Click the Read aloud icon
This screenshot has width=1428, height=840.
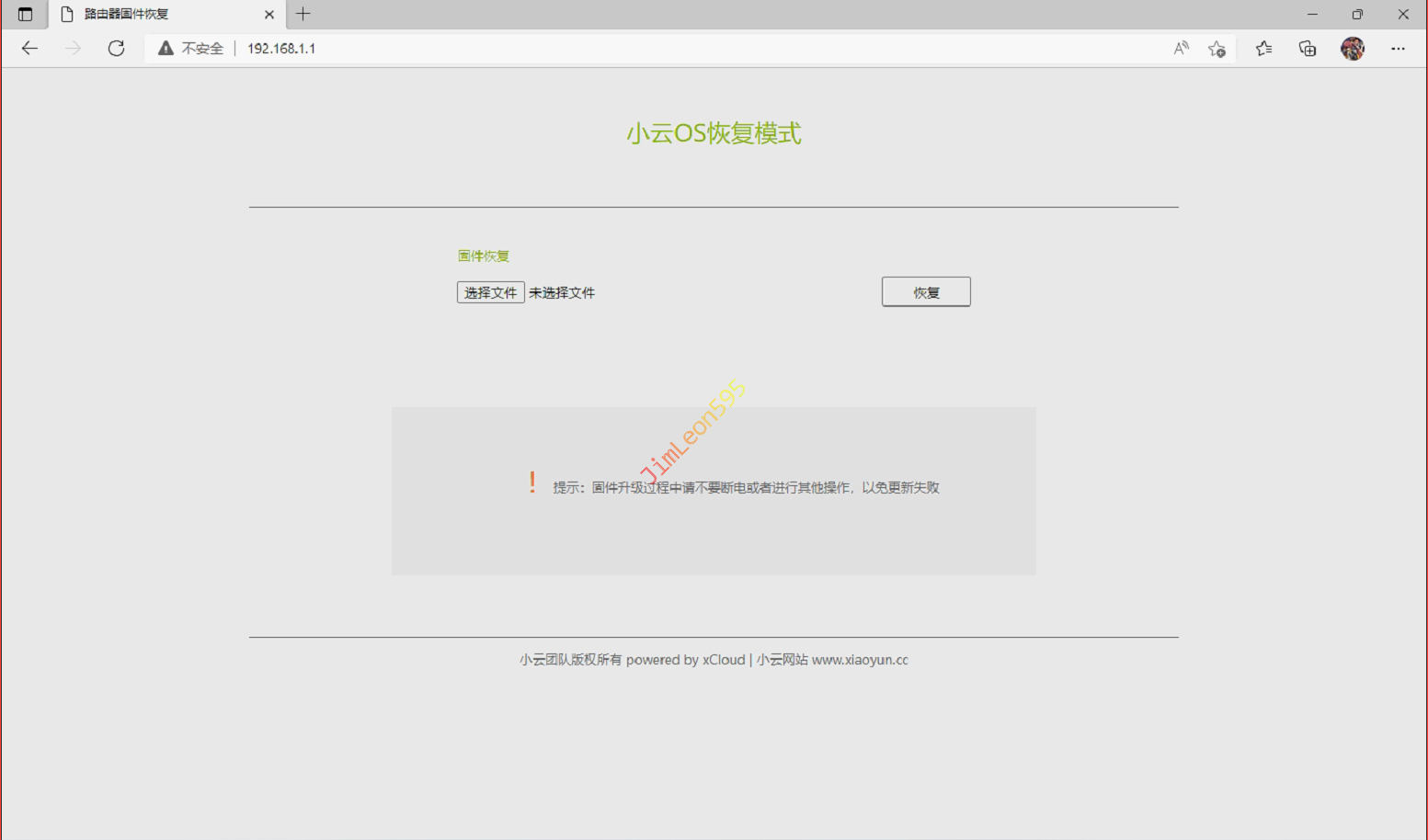tap(1181, 49)
